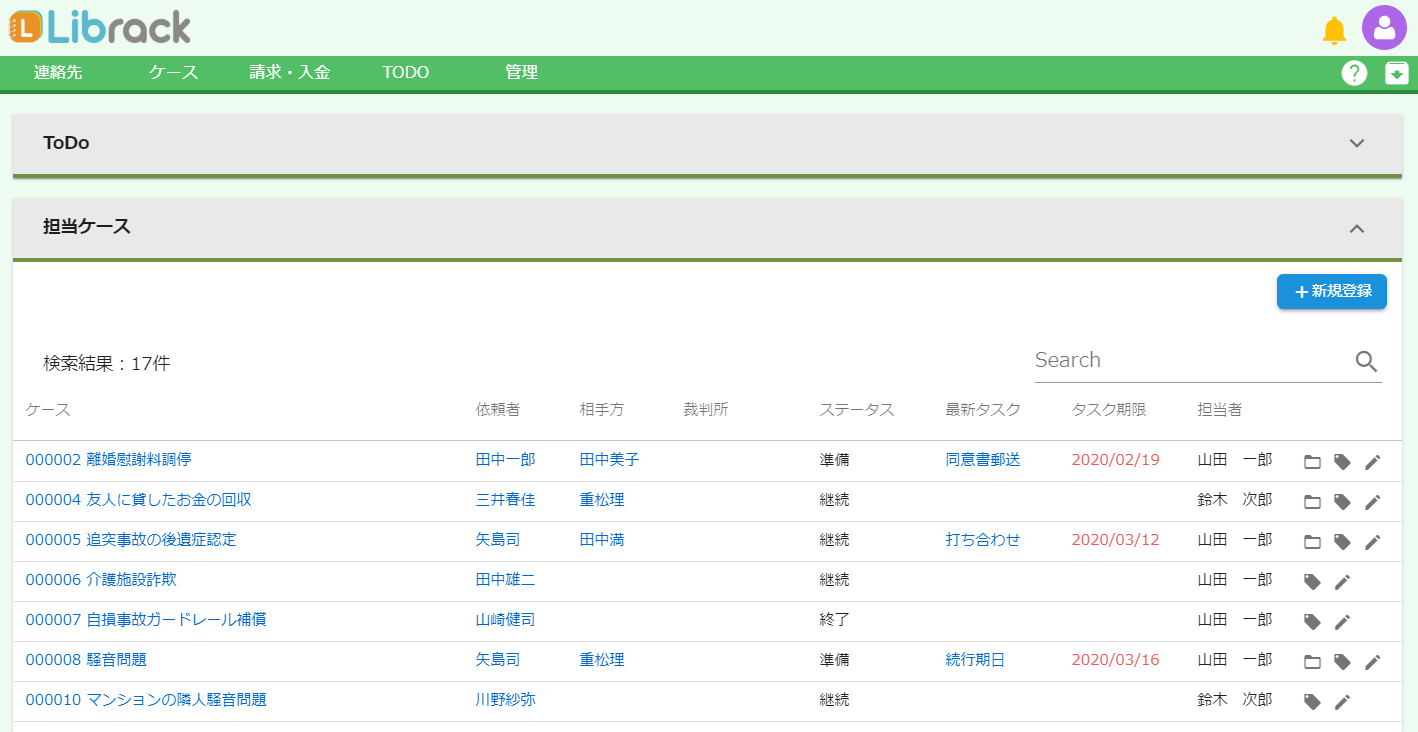Open the 連絡先 menu

tap(58, 73)
